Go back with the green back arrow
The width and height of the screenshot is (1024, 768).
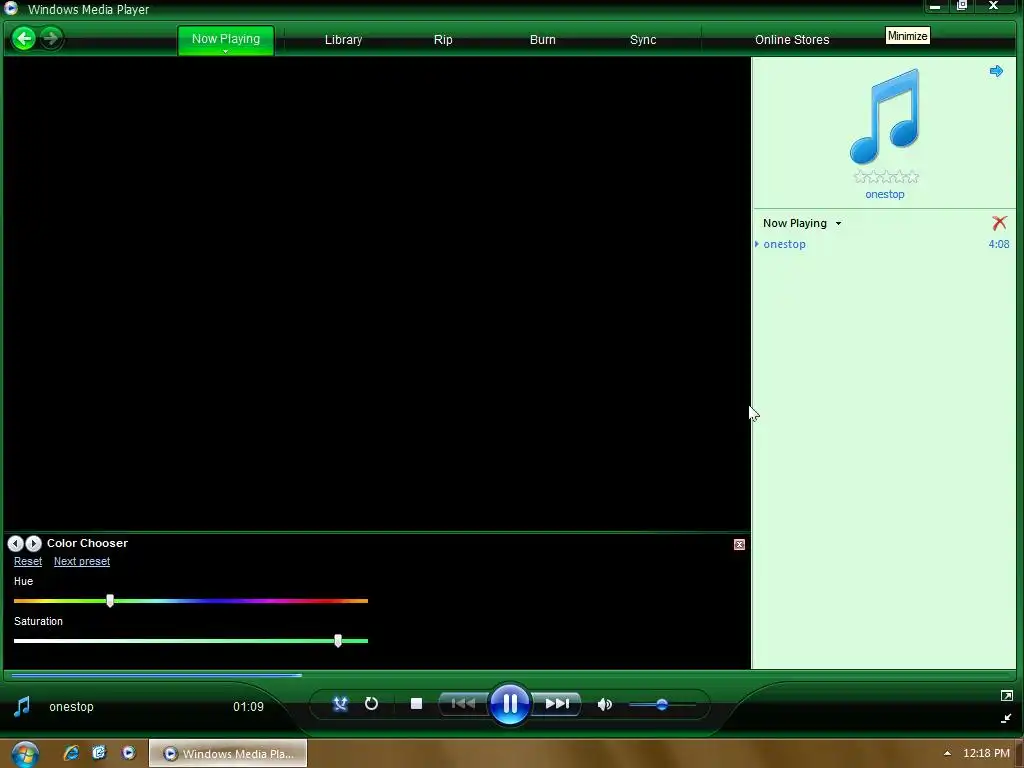24,39
